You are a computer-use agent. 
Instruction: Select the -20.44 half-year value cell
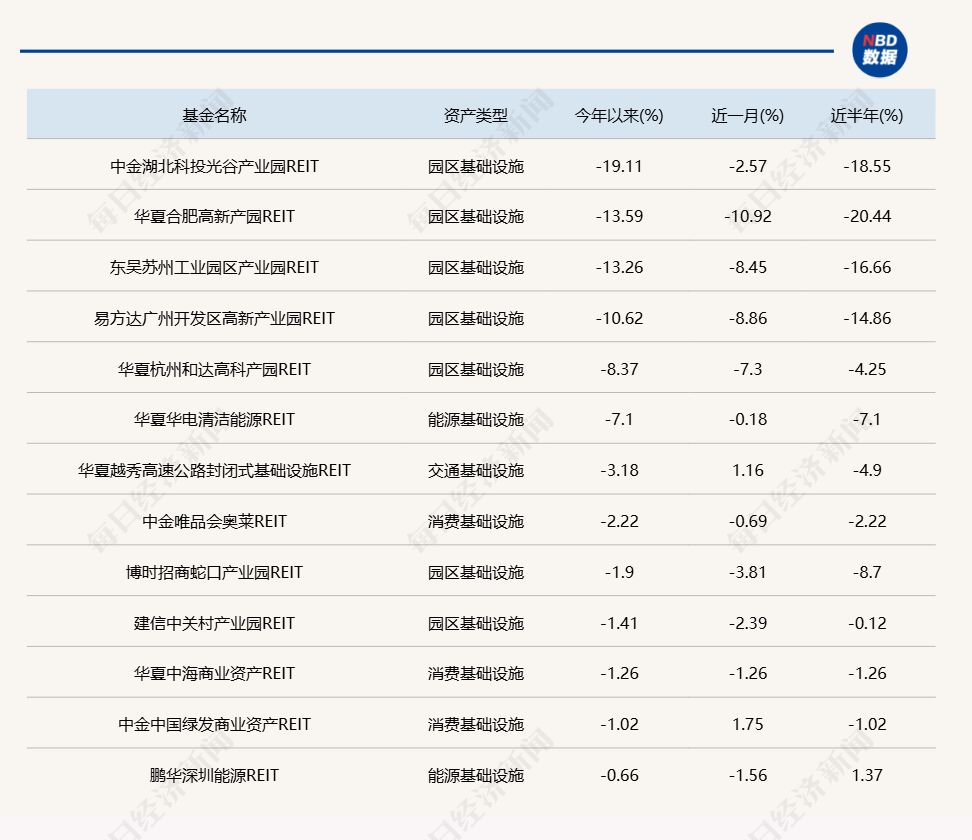click(866, 216)
